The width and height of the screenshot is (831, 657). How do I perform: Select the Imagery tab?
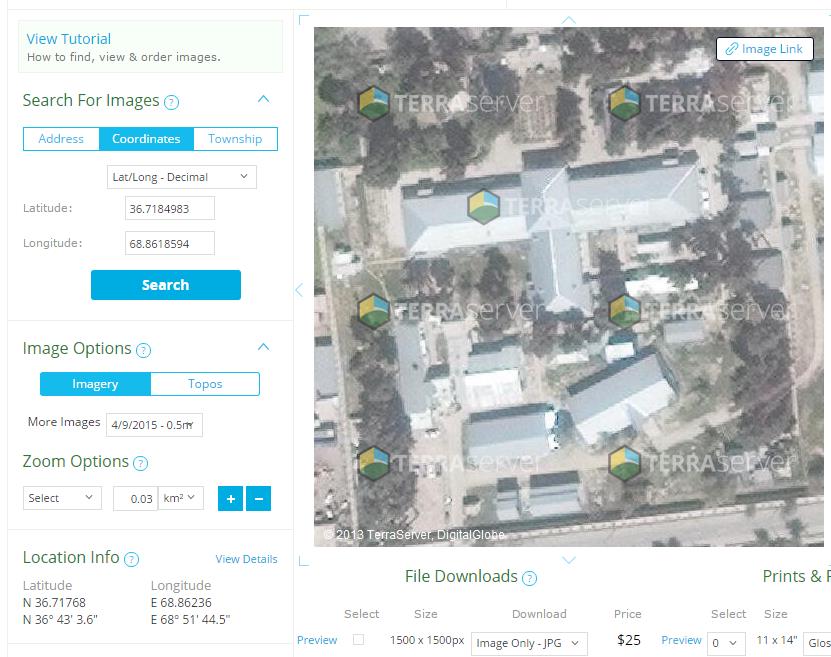95,384
